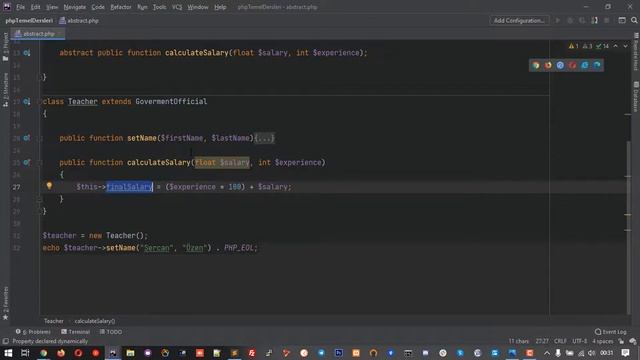Open in Opera browser icon in editor

573,65
